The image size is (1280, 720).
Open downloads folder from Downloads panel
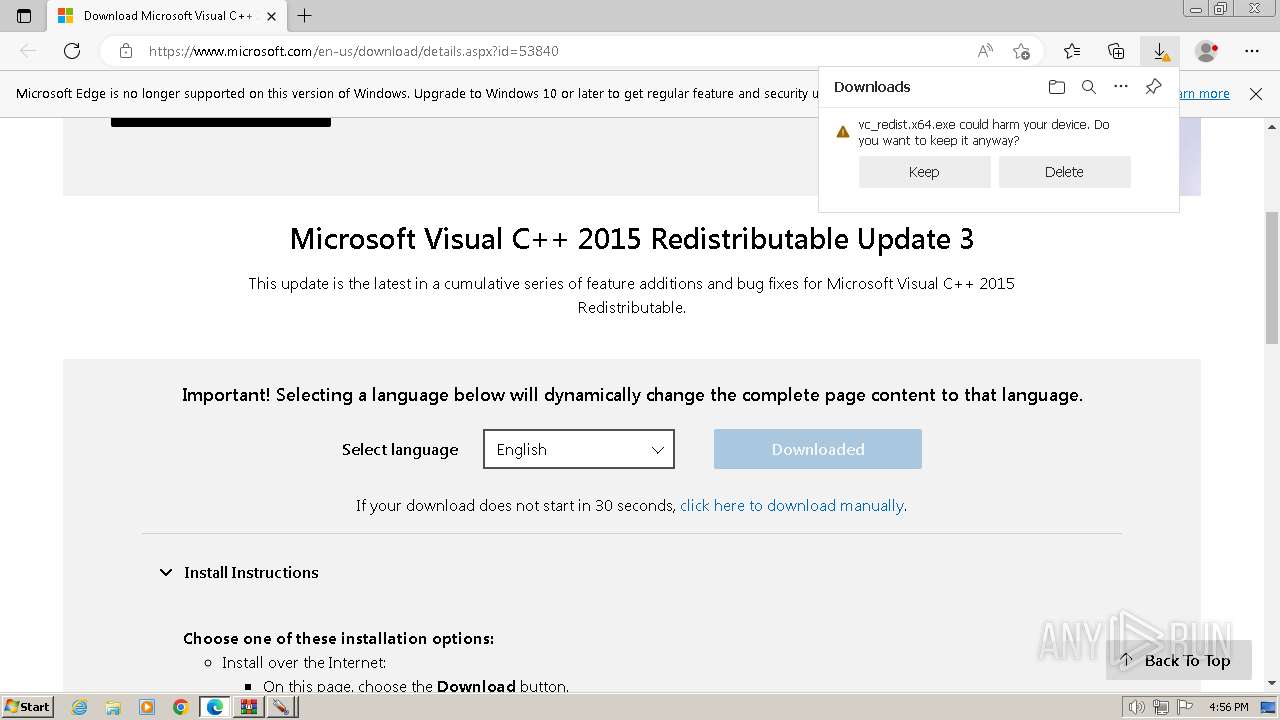coord(1057,87)
